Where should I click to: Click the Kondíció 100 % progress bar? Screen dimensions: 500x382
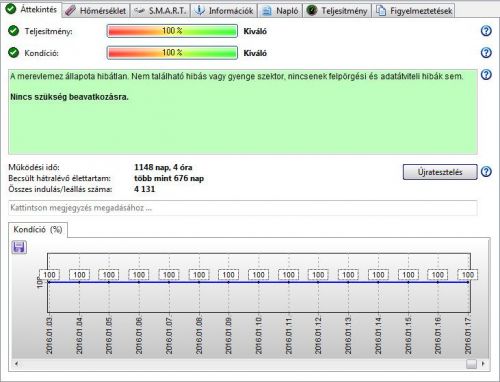click(172, 53)
